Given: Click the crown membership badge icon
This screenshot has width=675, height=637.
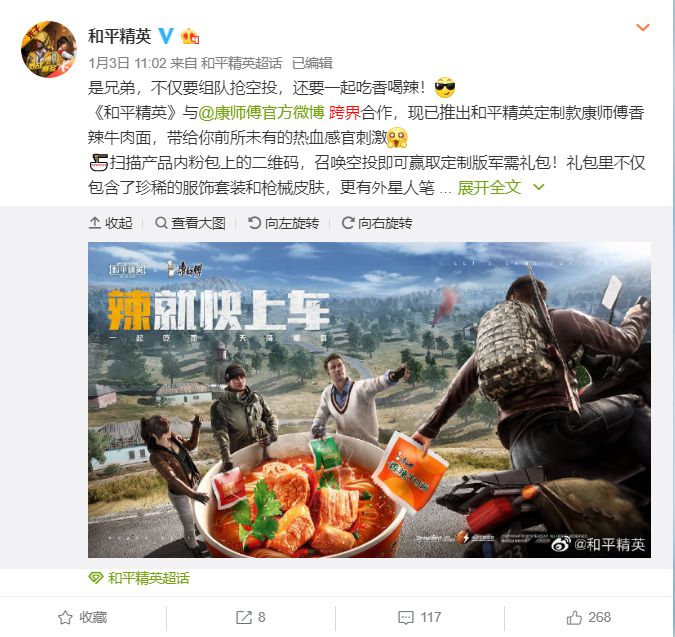Looking at the screenshot, I should 190,36.
